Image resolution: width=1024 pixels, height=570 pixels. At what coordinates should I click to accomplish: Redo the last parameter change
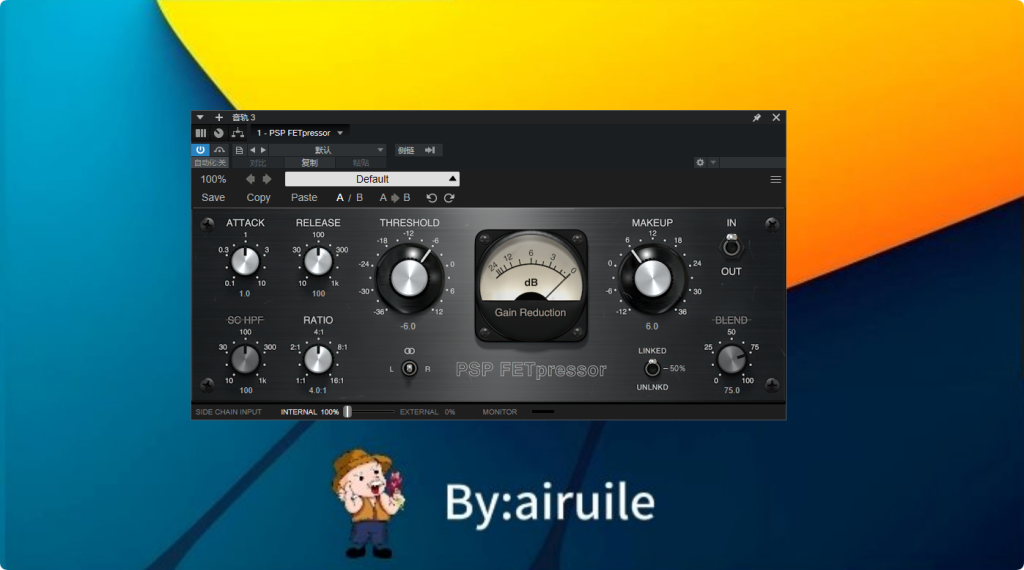(449, 198)
